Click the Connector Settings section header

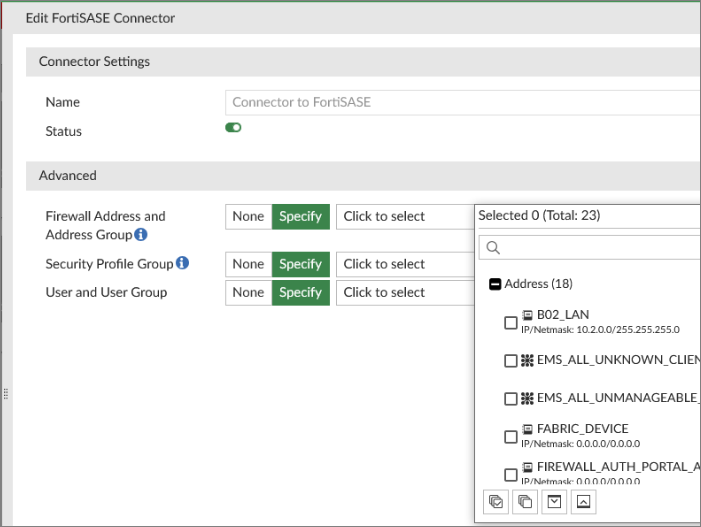pyautogui.click(x=363, y=62)
